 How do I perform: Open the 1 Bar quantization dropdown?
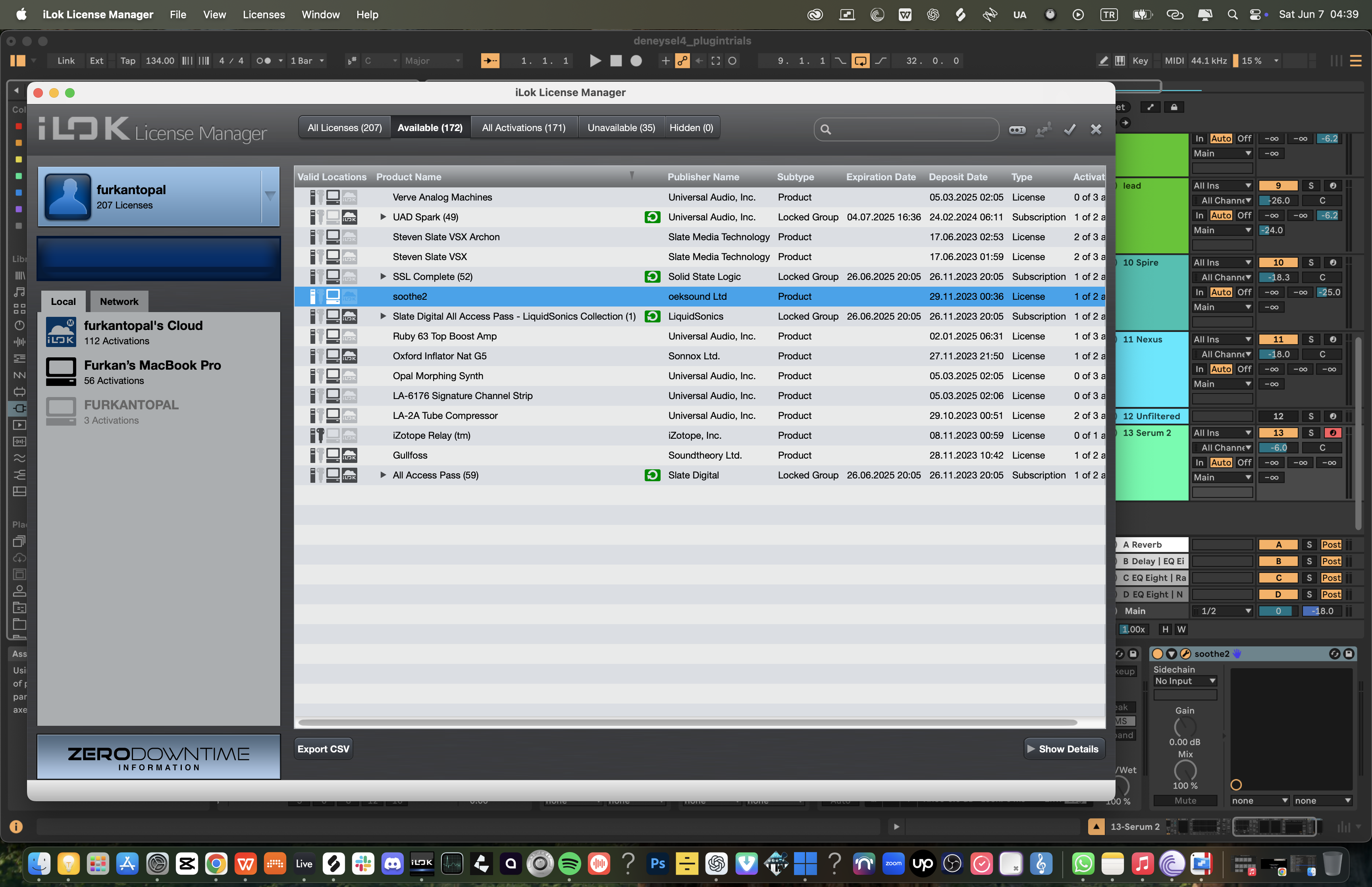pyautogui.click(x=307, y=60)
